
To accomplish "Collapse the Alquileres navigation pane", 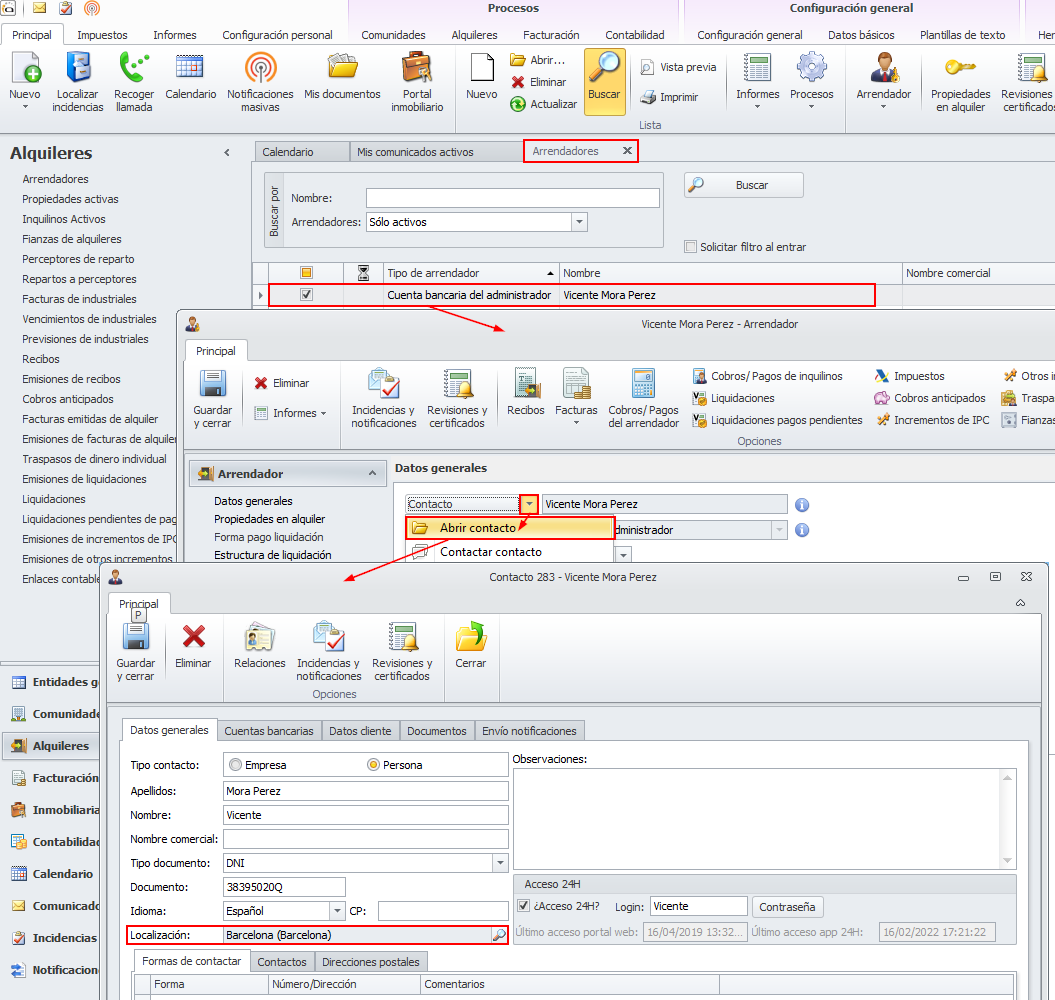I will pyautogui.click(x=227, y=153).
